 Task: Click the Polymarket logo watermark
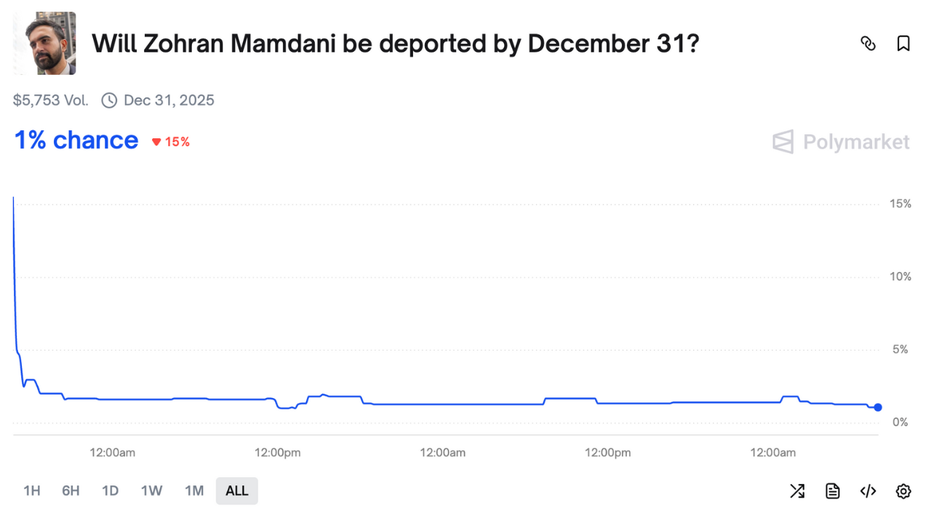point(841,142)
